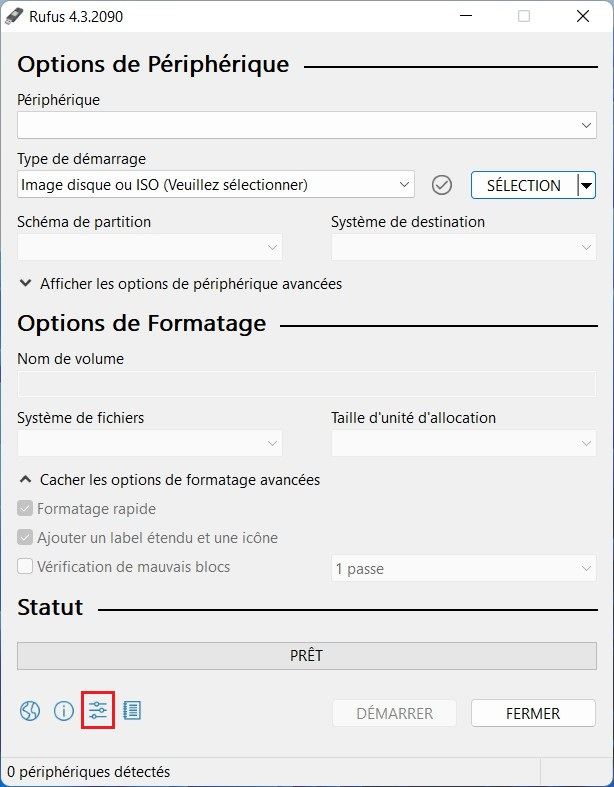This screenshot has width=614, height=787.
Task: Click the Rufus USB drive title icon
Action: coord(15,17)
